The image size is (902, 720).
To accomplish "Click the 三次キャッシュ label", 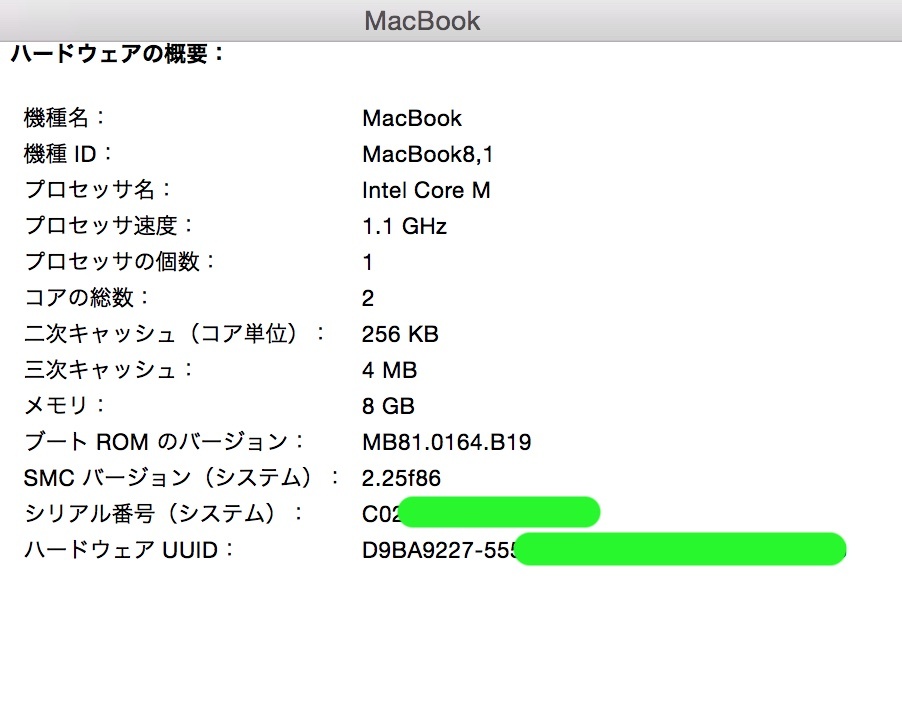I will [109, 369].
